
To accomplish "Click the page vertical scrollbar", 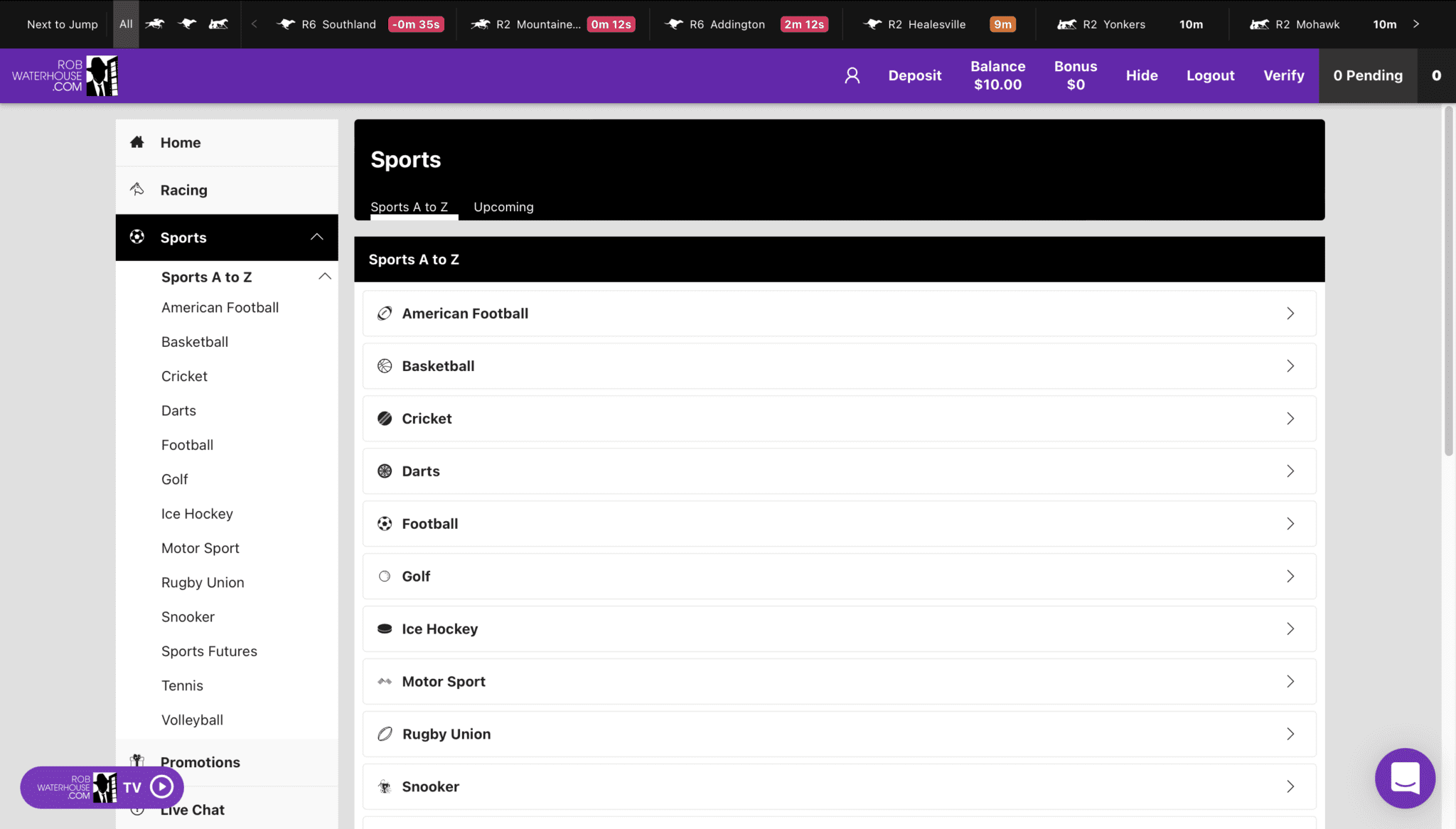I will [x=1448, y=281].
